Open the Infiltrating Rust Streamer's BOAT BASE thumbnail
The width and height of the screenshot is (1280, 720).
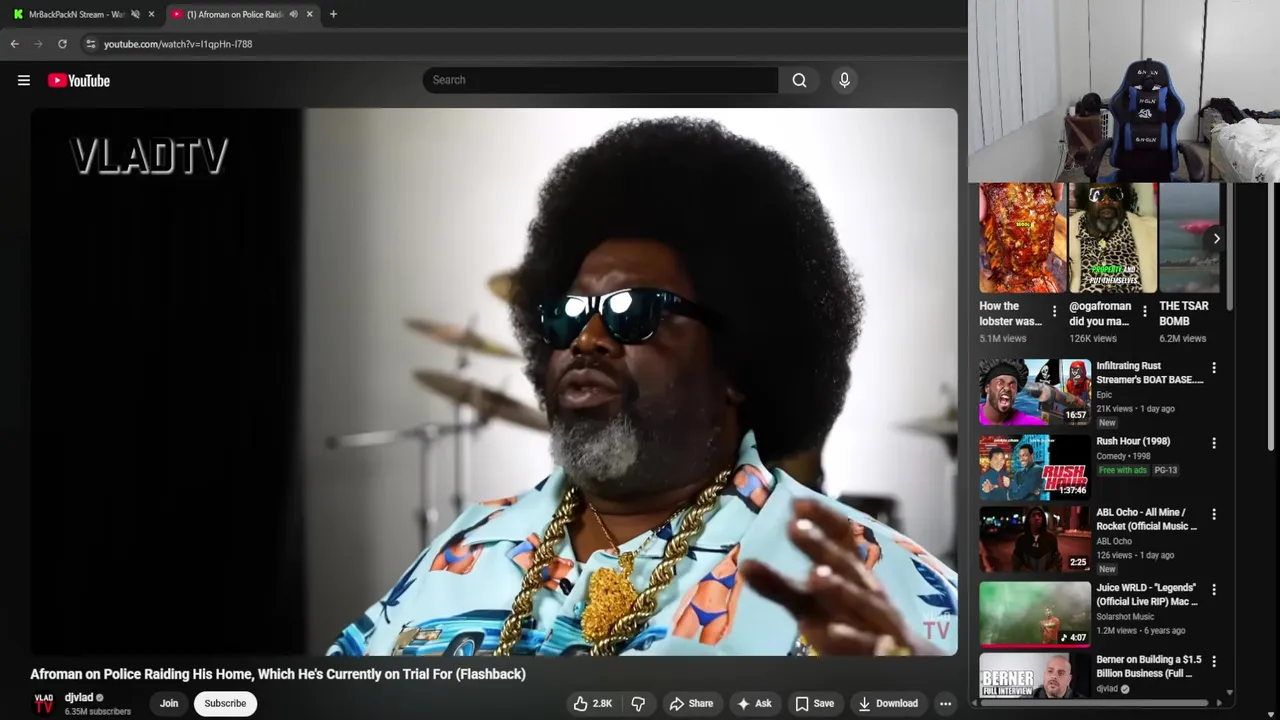pos(1034,392)
